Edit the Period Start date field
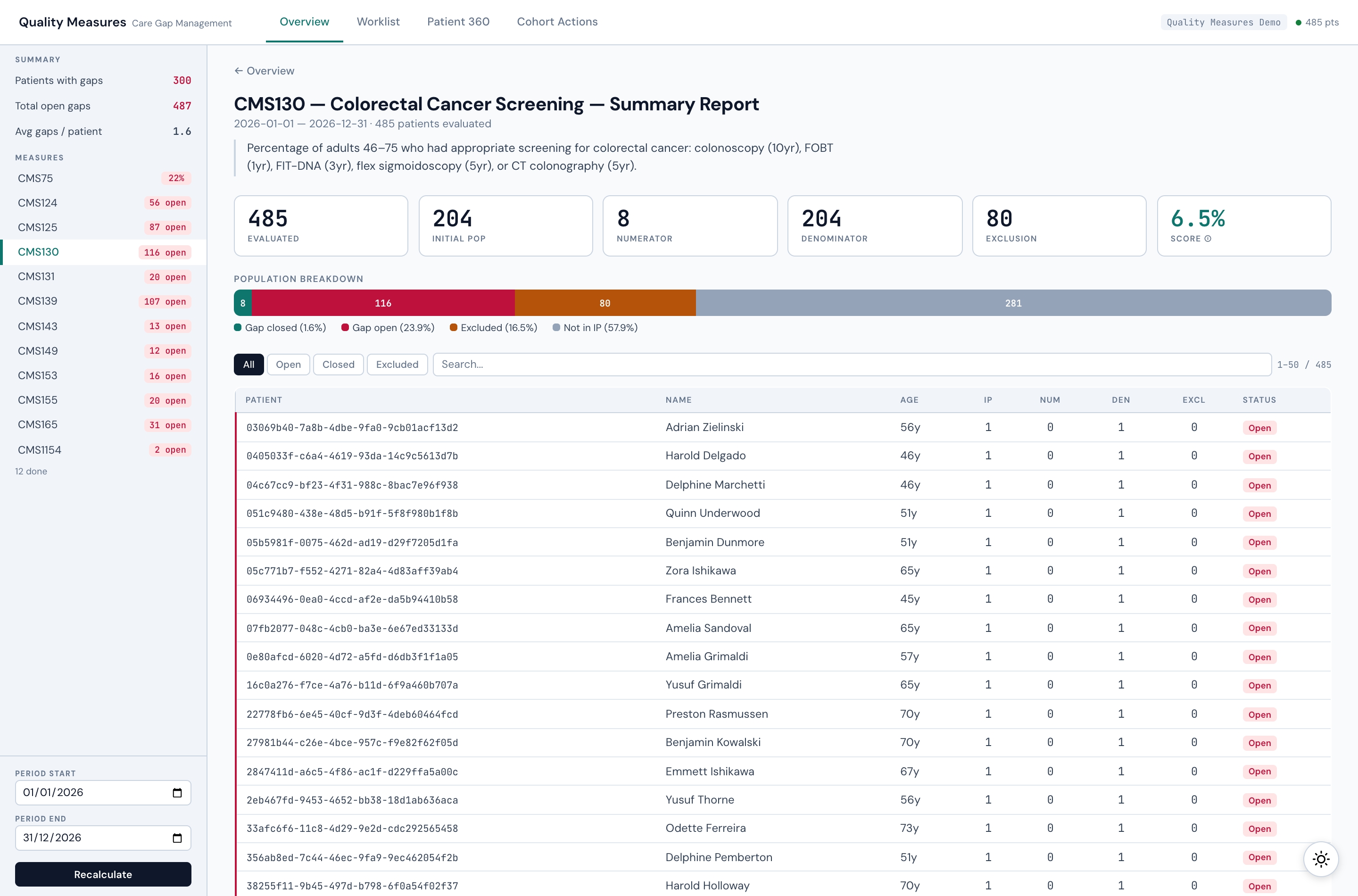The width and height of the screenshot is (1358, 896). [x=103, y=793]
